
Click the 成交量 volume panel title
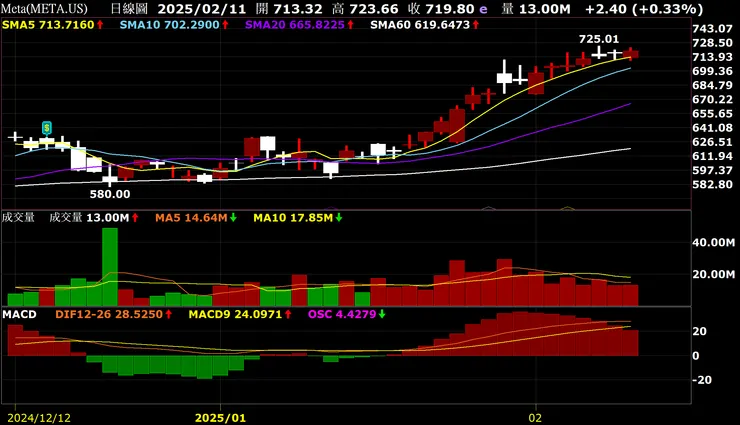(18, 217)
